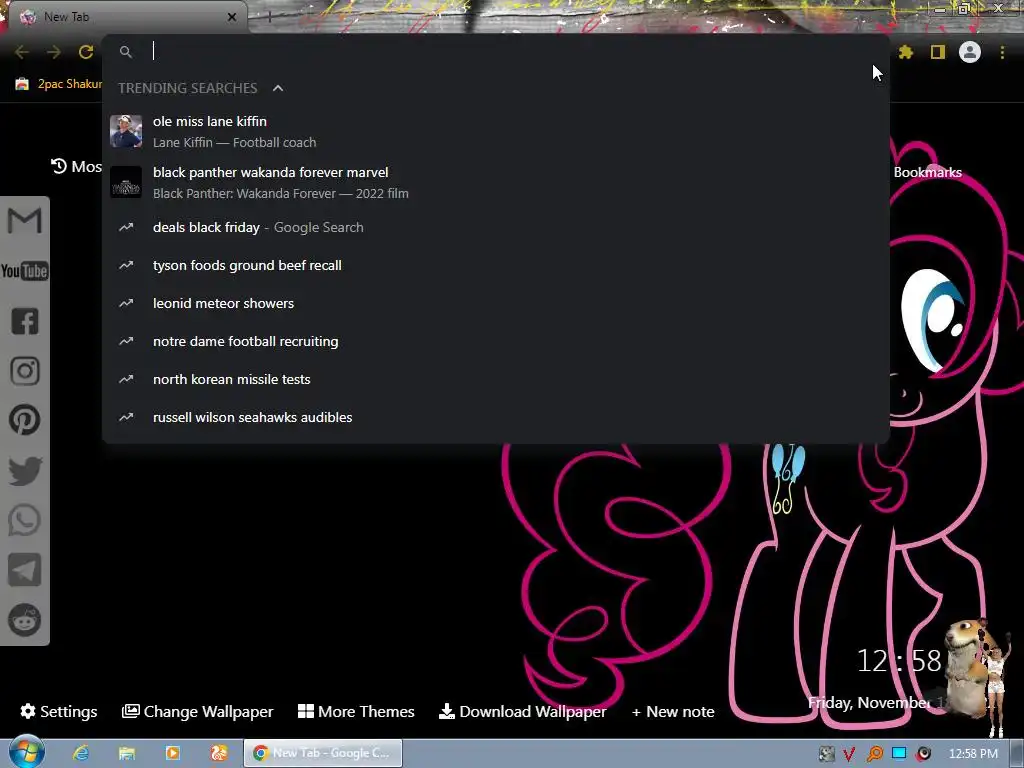The image size is (1024, 768).
Task: Open Chrome extensions puzzle icon
Action: pos(906,52)
